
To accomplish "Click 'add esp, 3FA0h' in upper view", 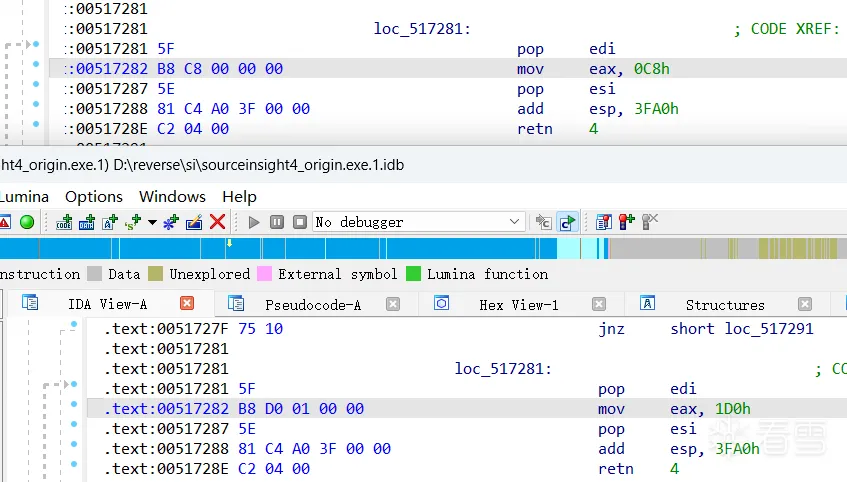I will click(x=597, y=109).
